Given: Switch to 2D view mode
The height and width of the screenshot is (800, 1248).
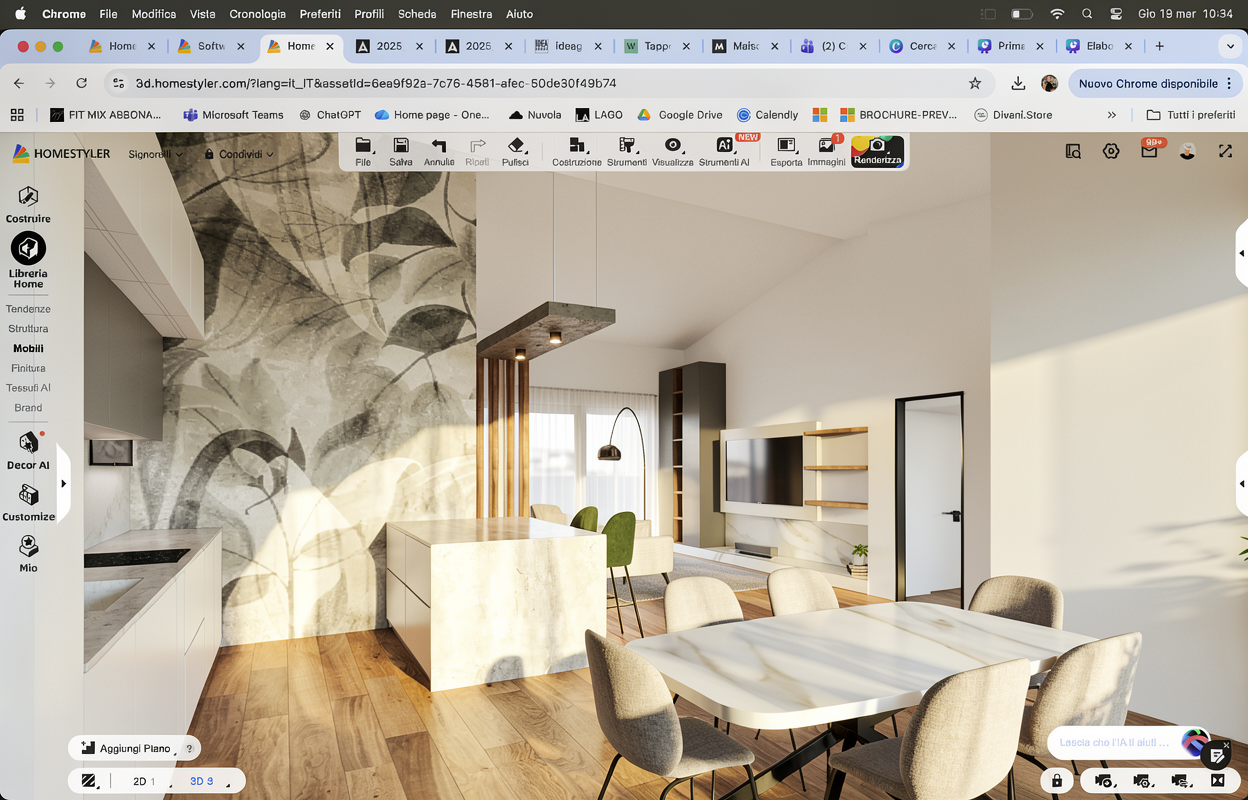Looking at the screenshot, I should pyautogui.click(x=141, y=781).
